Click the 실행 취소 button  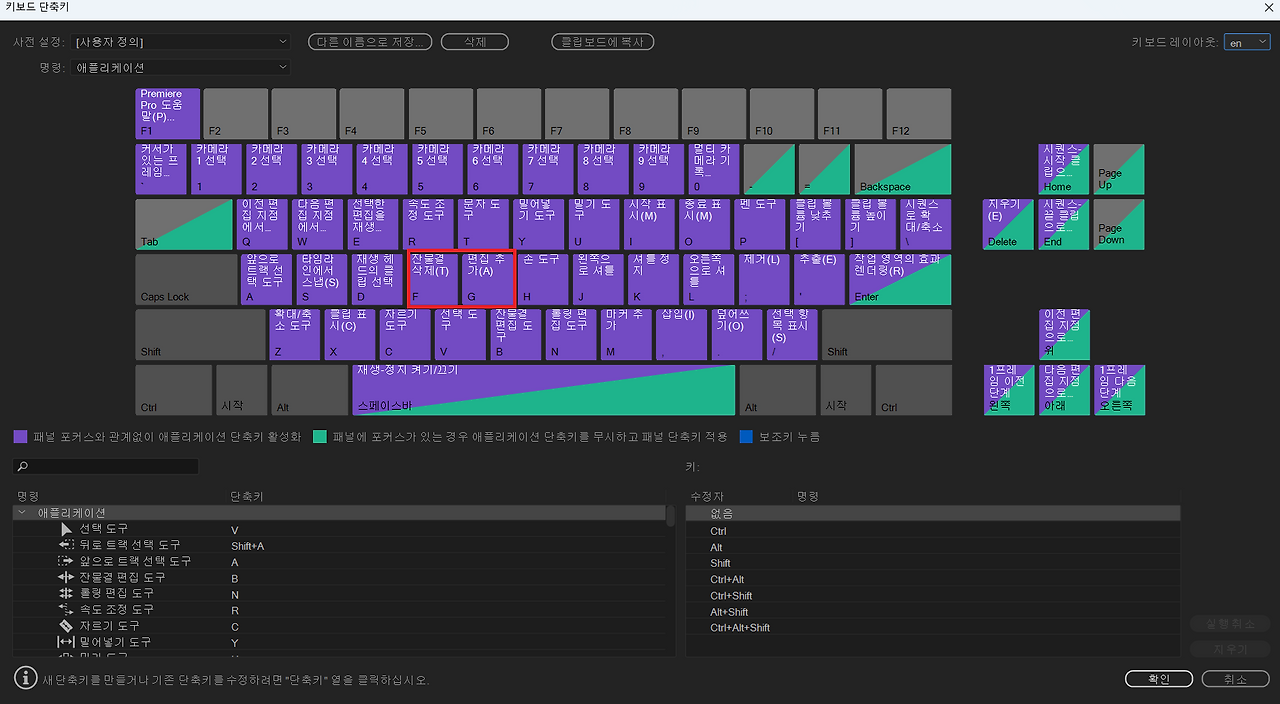[1230, 623]
